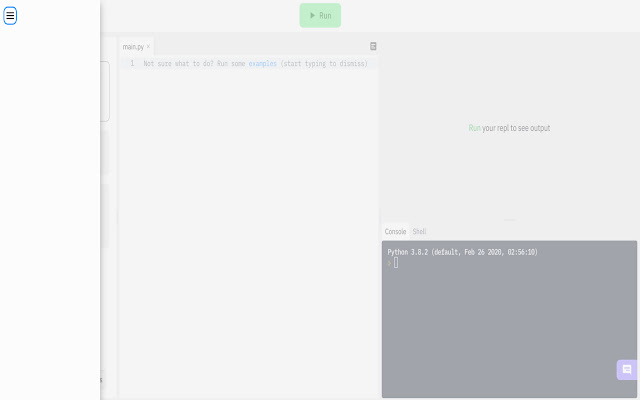Switch to the Shell tab
The height and width of the screenshot is (400, 640).
click(419, 231)
